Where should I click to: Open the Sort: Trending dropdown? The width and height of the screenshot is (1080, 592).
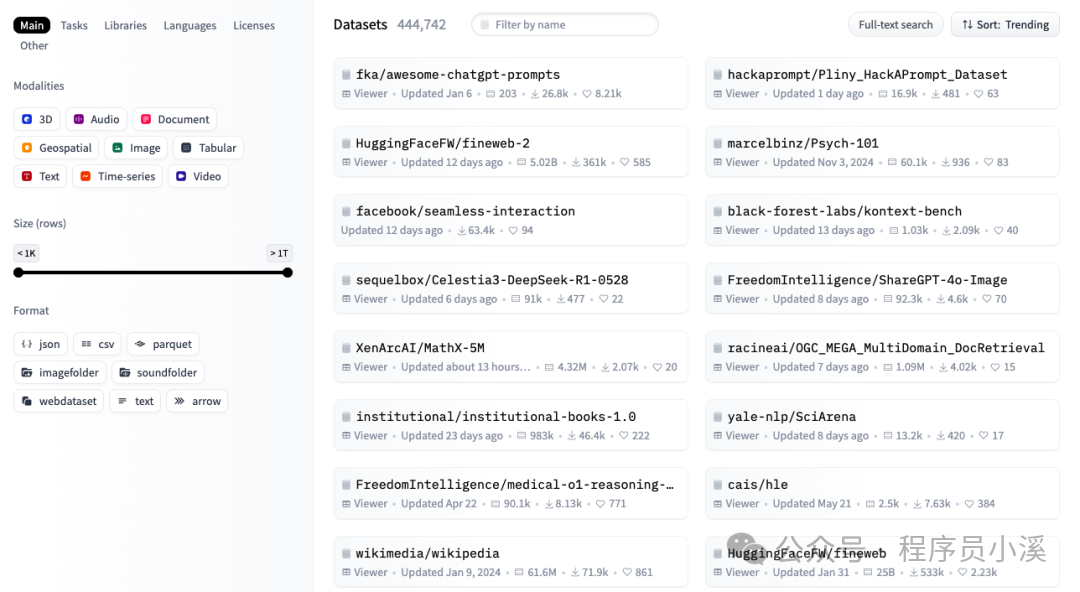[x=1005, y=25]
